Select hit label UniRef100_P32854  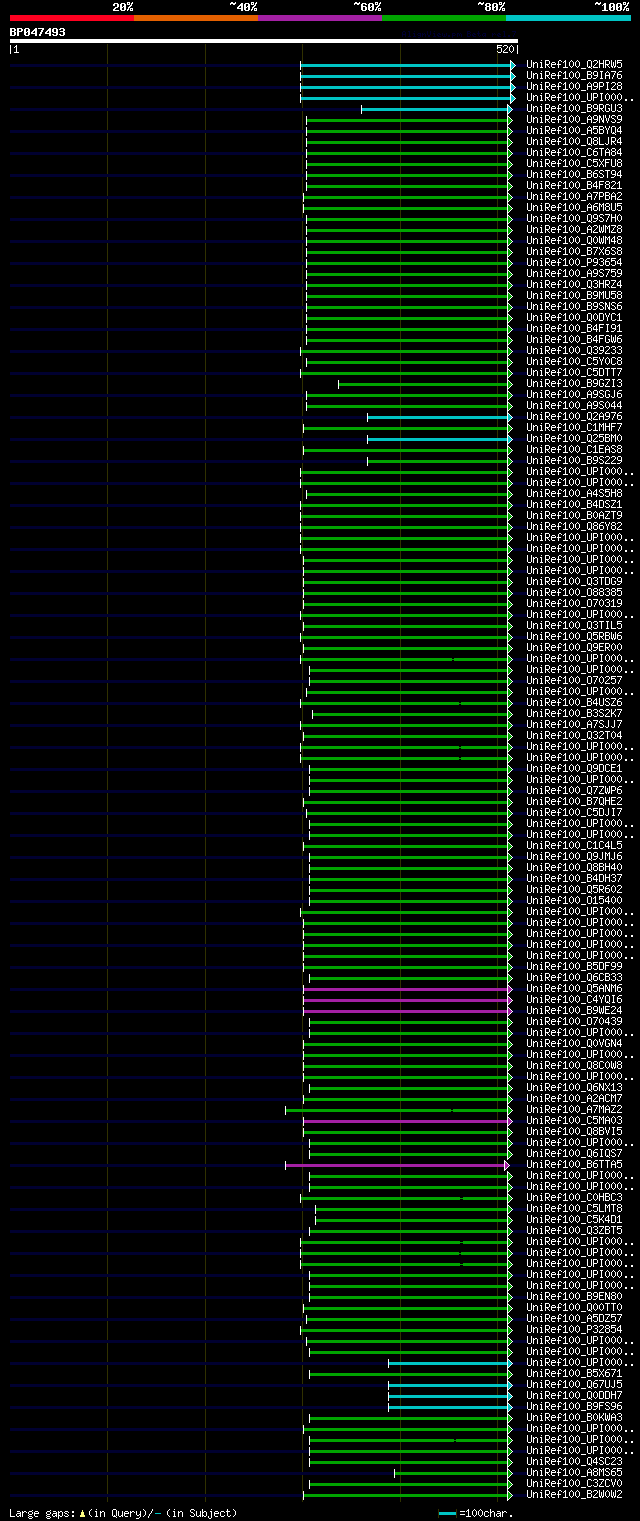(574, 1329)
